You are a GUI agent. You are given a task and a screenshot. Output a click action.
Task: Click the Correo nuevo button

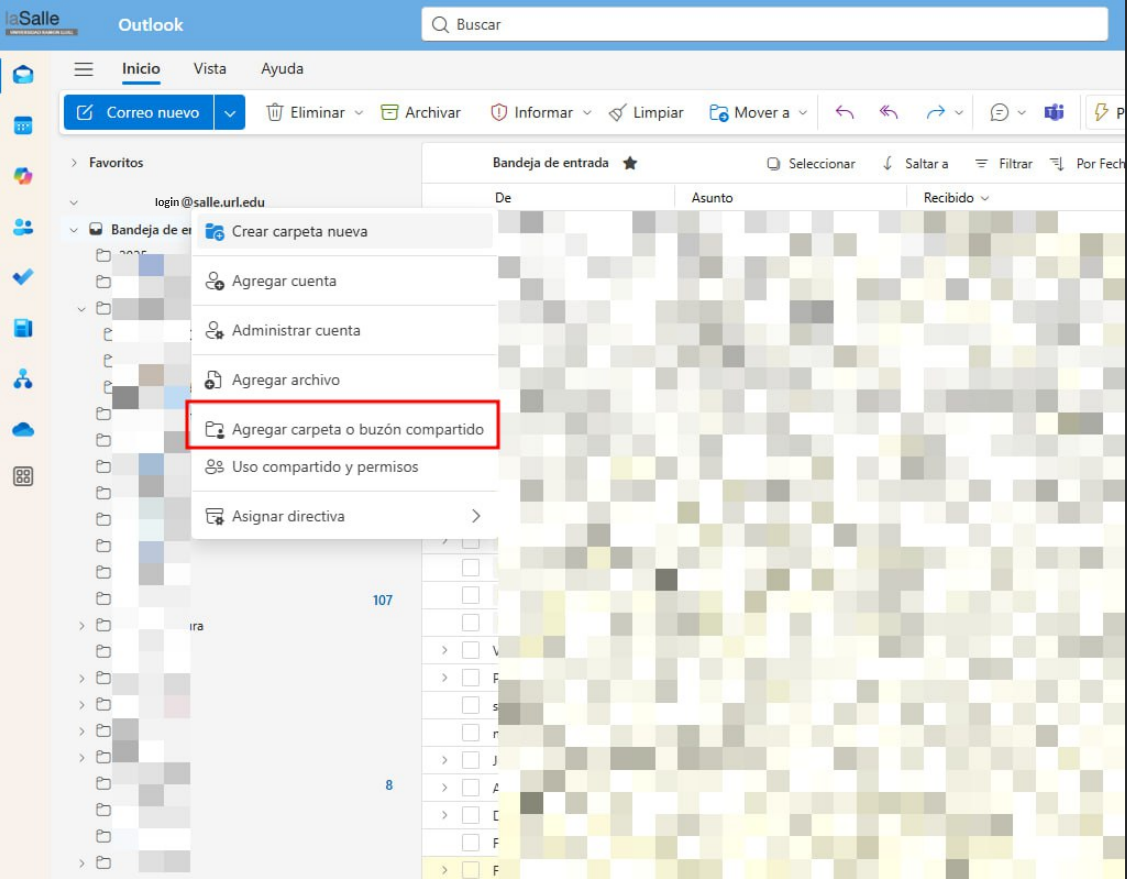pyautogui.click(x=139, y=113)
